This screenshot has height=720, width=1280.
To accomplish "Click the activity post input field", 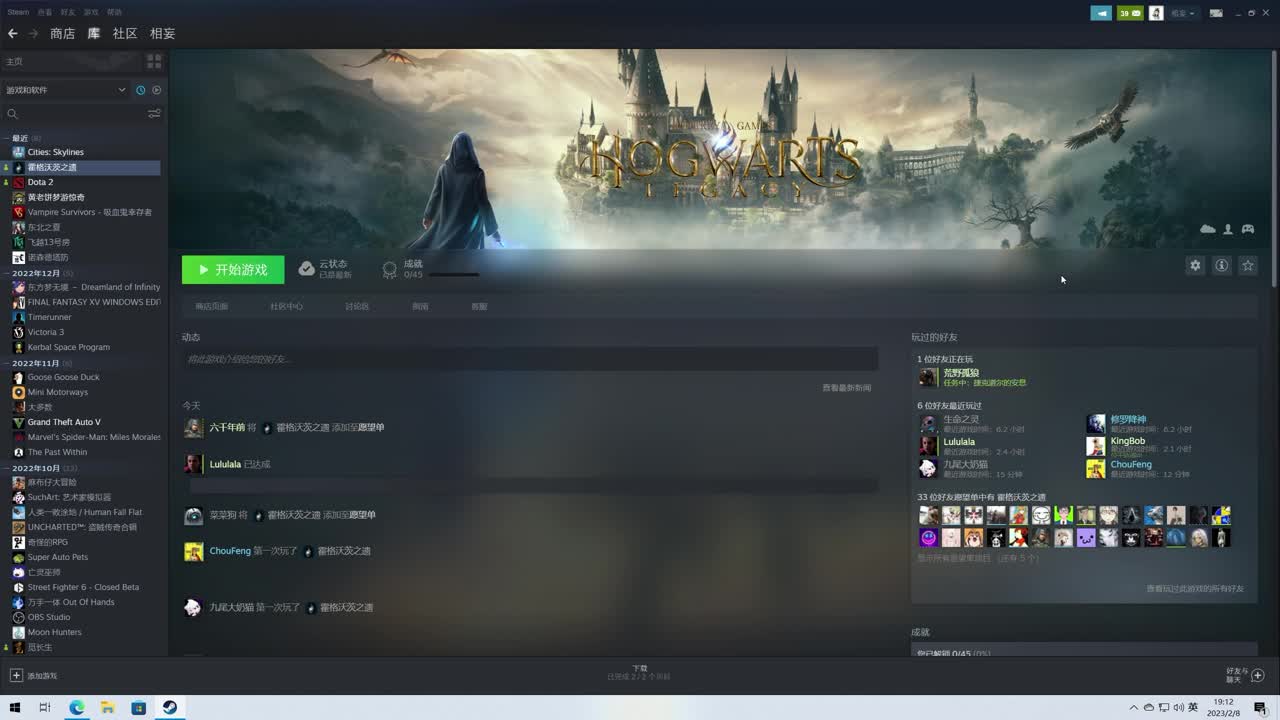I will pyautogui.click(x=530, y=359).
